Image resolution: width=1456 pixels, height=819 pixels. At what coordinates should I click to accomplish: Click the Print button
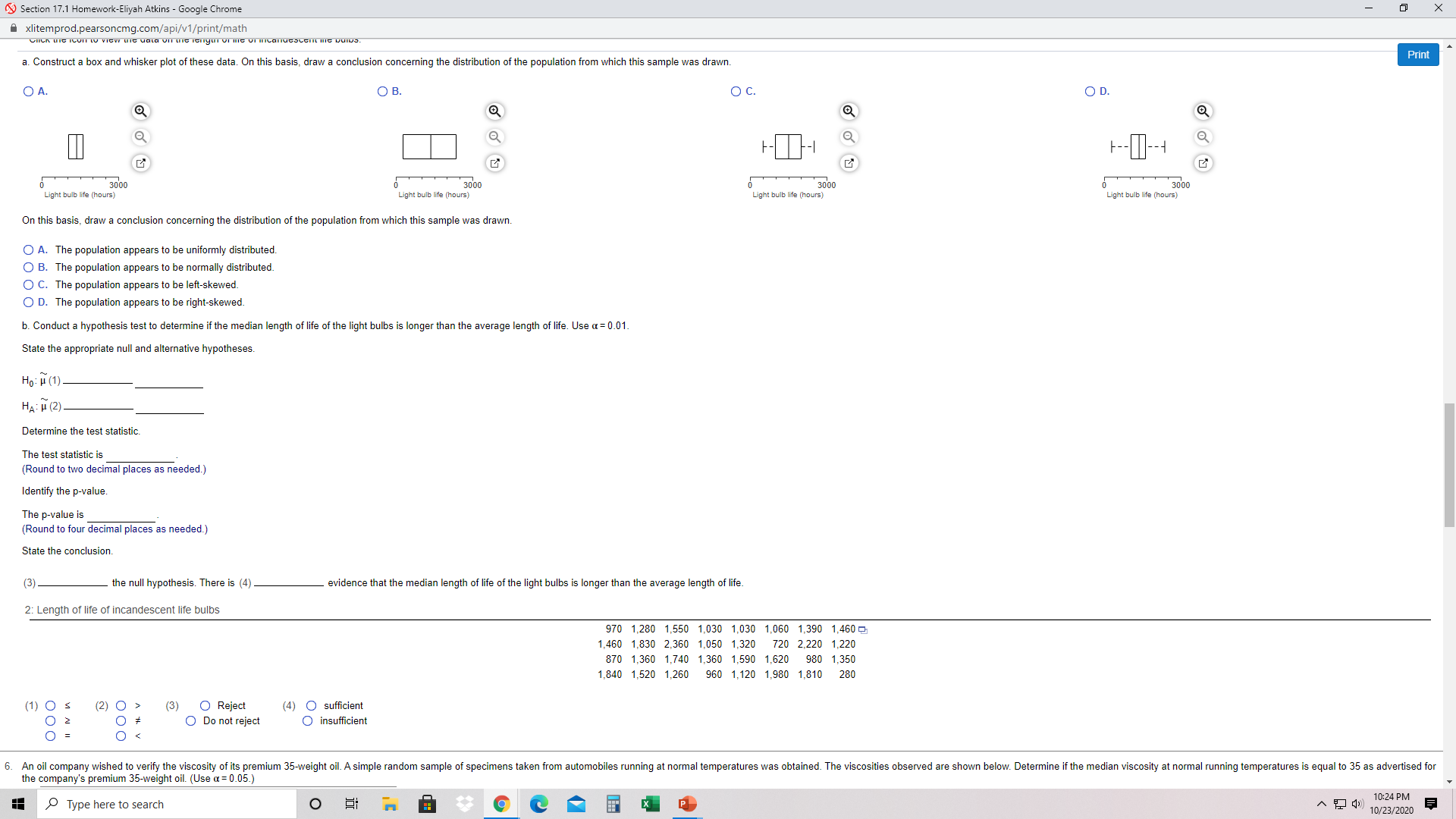[1417, 54]
